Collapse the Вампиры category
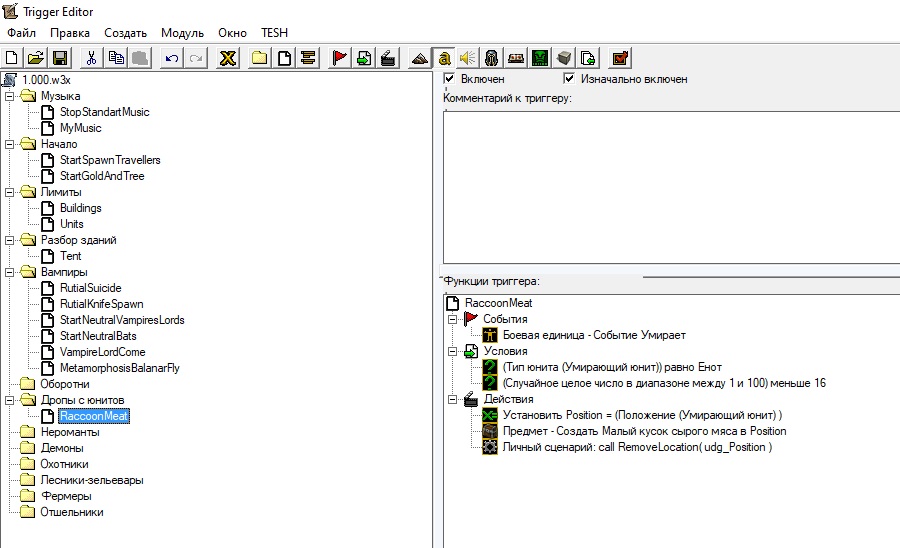 [x=10, y=272]
